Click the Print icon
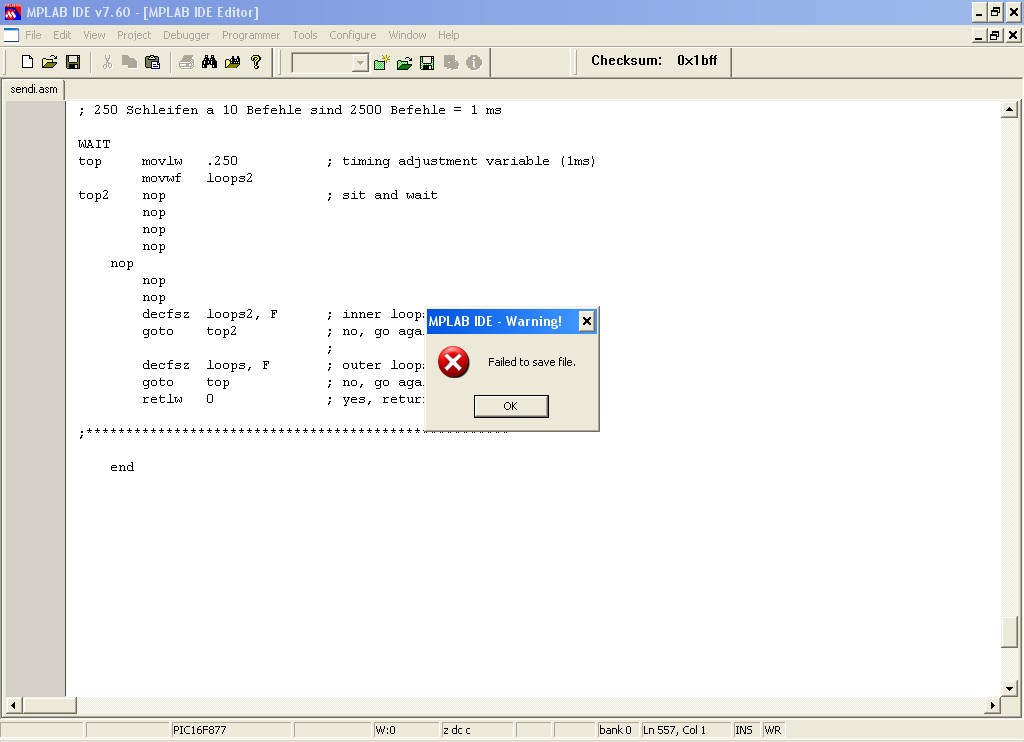 coord(187,62)
